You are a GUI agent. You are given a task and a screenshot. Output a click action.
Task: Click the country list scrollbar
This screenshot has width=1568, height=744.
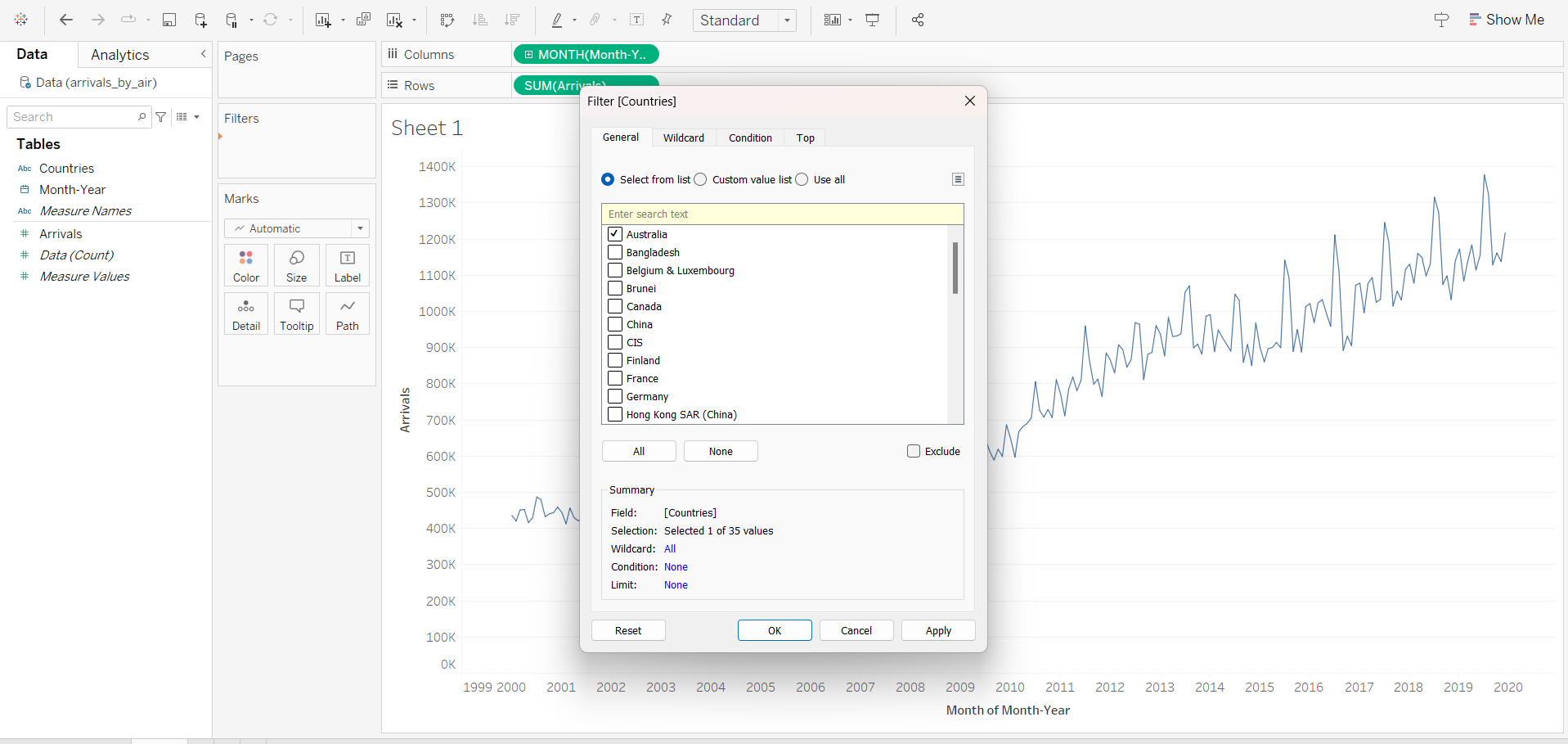tap(955, 268)
